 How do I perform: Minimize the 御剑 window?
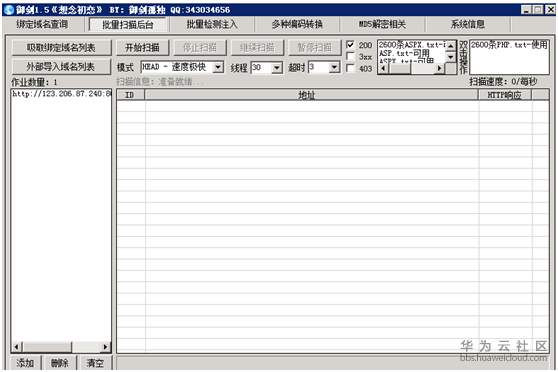(526, 10)
